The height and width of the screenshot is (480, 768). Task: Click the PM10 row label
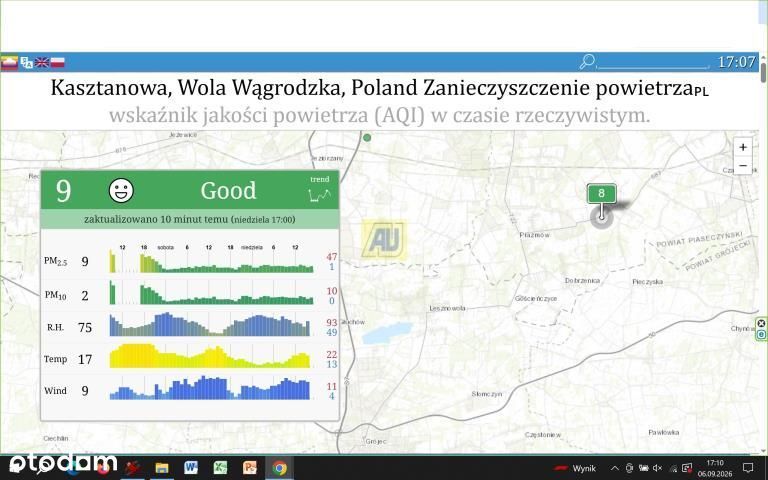pyautogui.click(x=55, y=295)
